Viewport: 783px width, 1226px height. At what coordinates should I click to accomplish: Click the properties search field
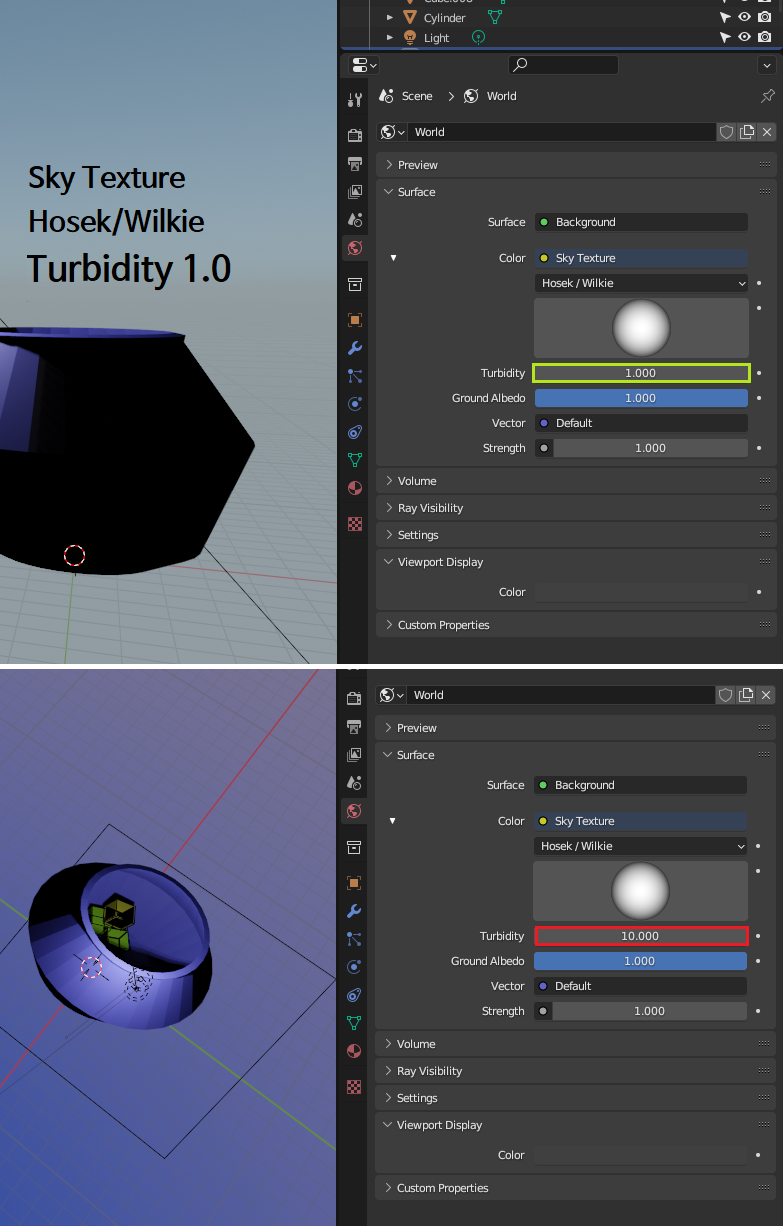[563, 65]
